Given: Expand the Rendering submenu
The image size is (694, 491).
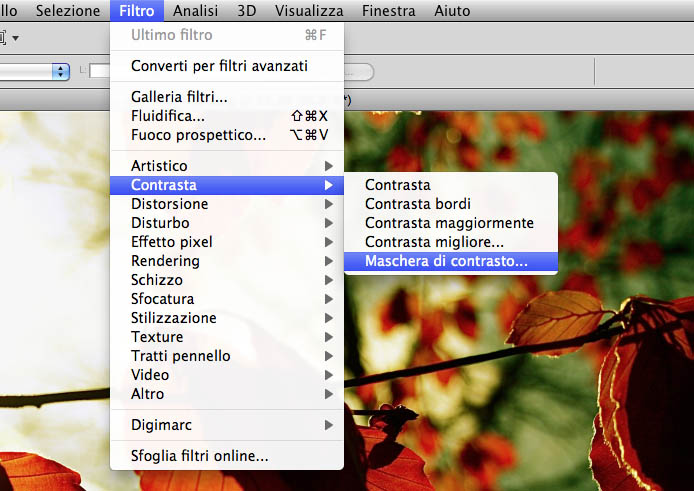Looking at the screenshot, I should click(x=227, y=261).
